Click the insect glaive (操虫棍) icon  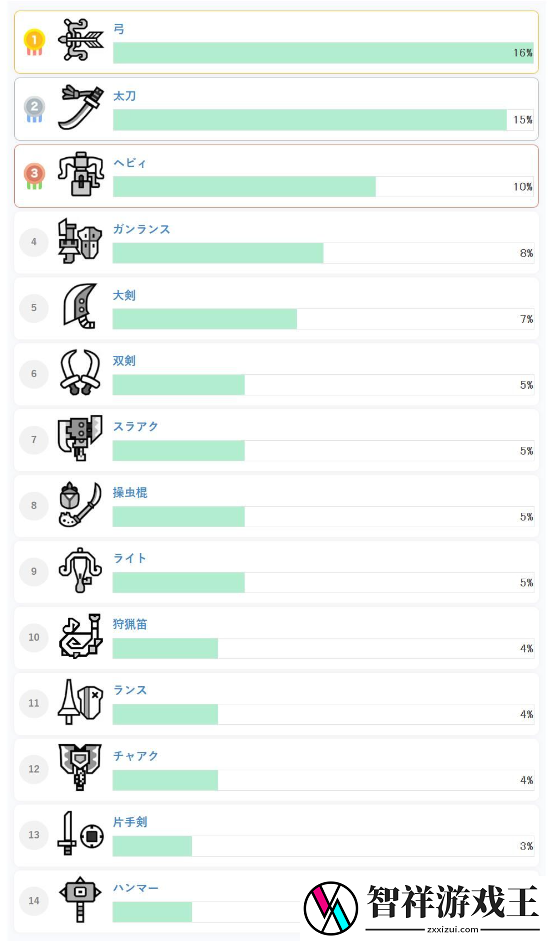(80, 504)
